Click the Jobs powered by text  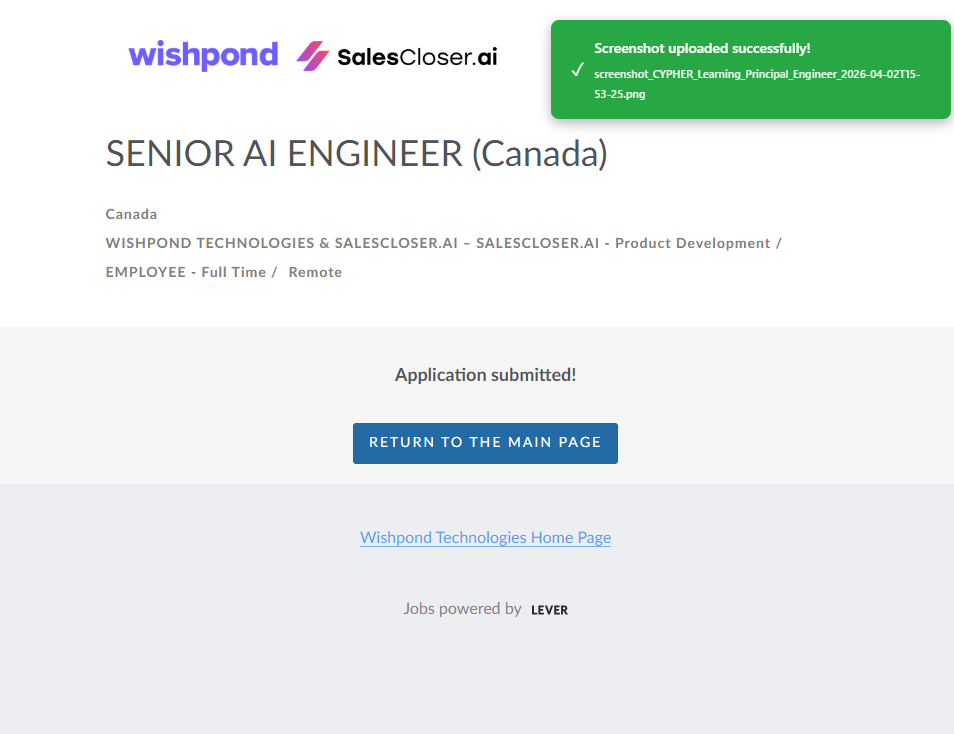tap(462, 608)
